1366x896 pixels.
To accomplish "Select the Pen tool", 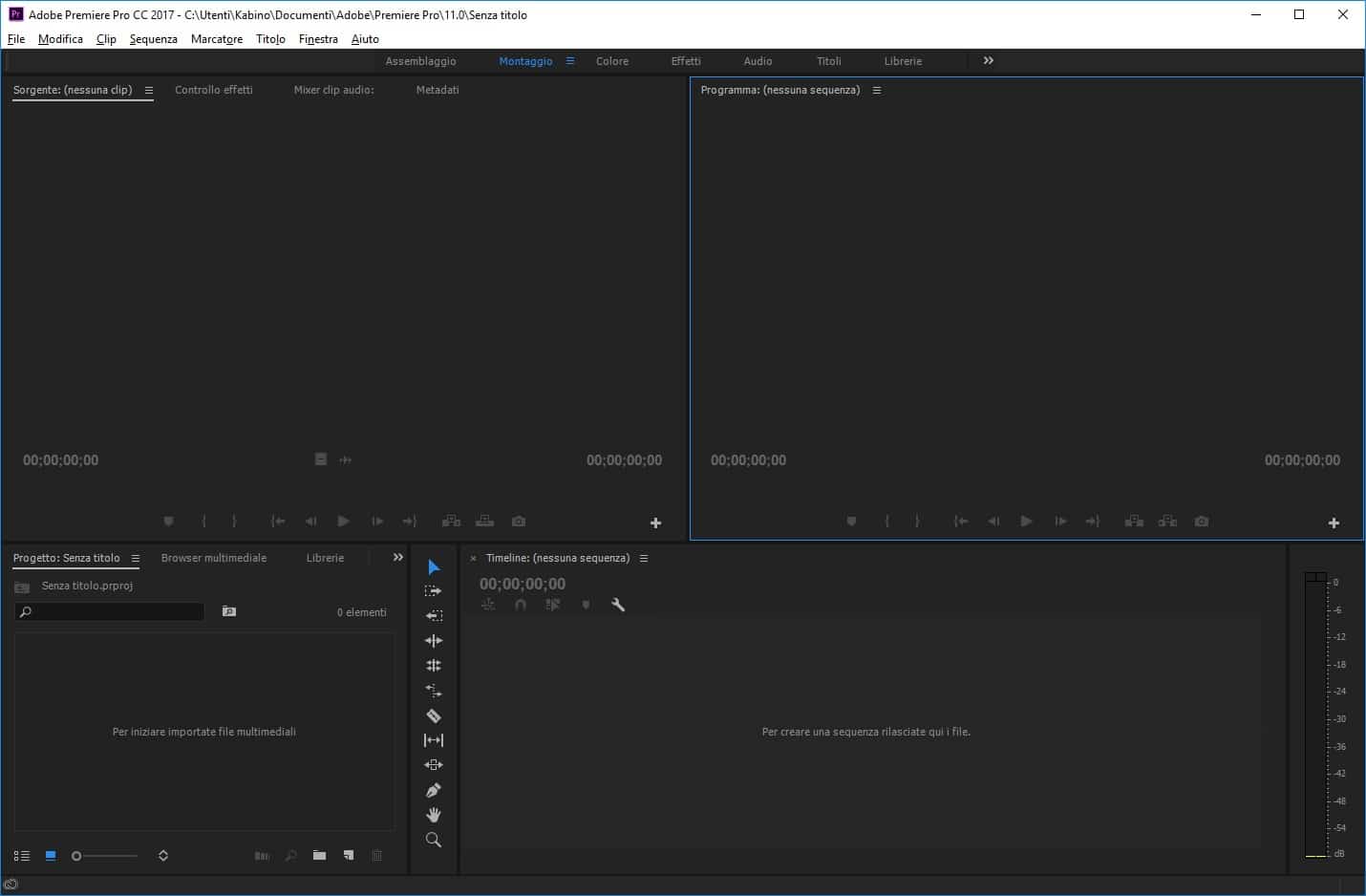I will tap(434, 790).
